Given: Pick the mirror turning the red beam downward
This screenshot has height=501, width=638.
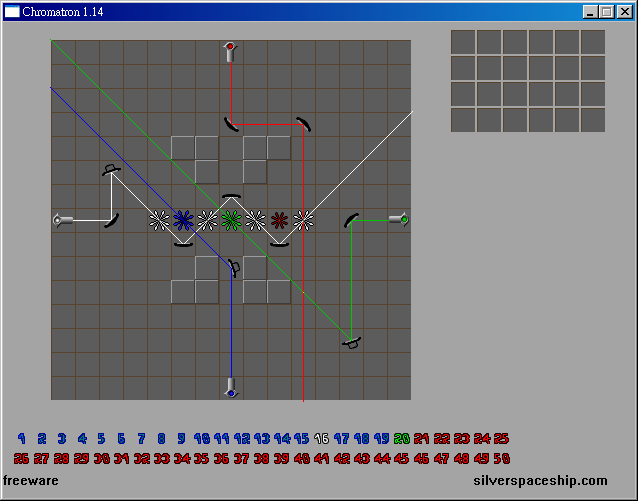Looking at the screenshot, I should click(304, 124).
